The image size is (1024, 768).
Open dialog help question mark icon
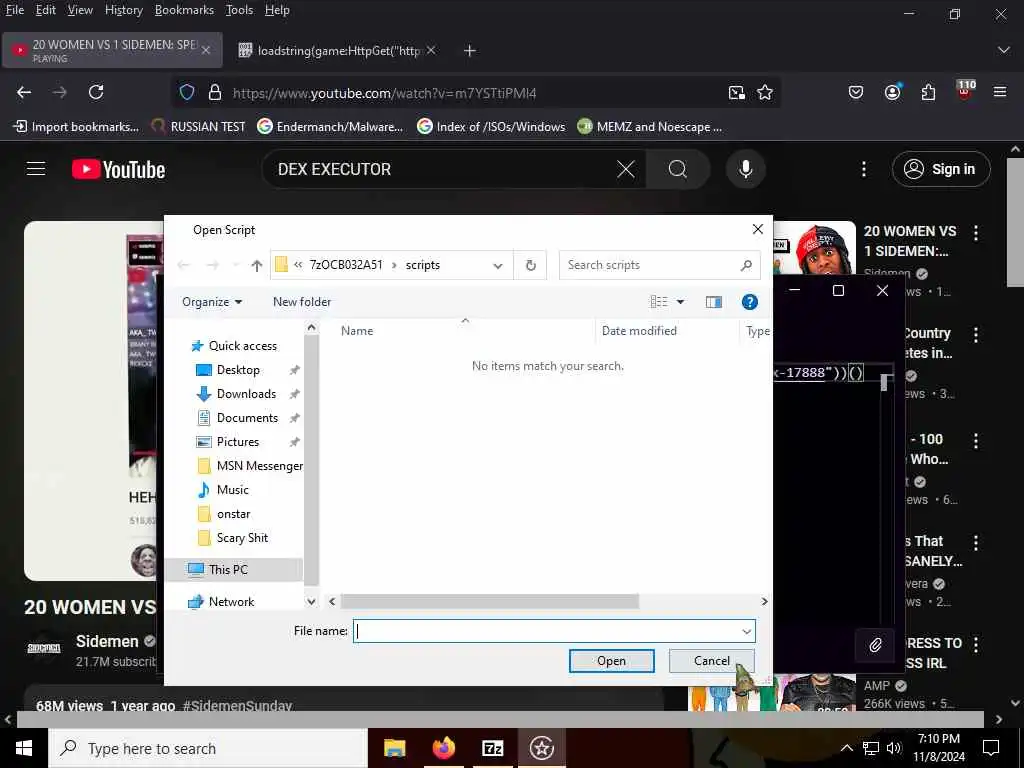750,302
